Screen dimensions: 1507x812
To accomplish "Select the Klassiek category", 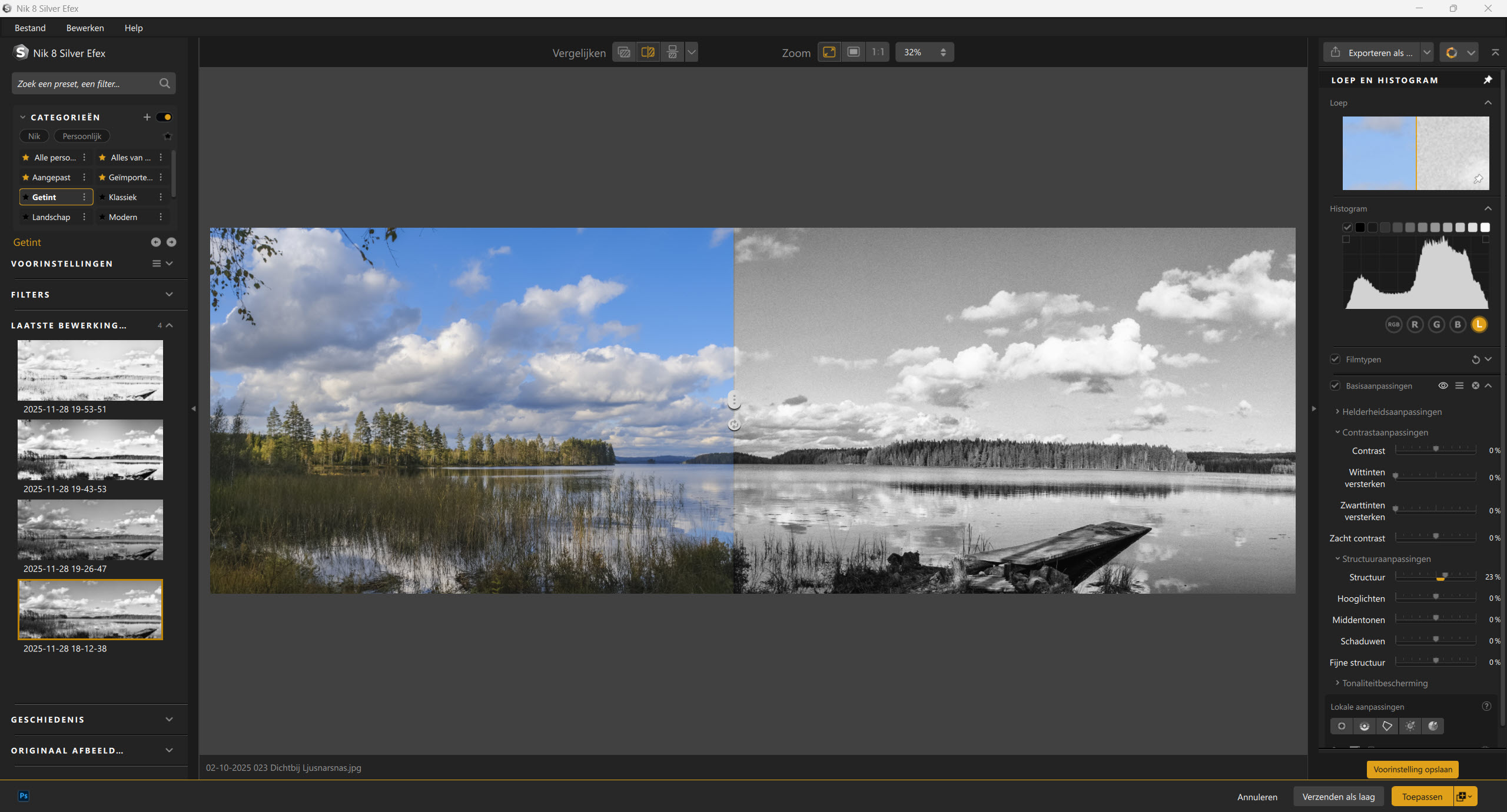I will [x=122, y=197].
